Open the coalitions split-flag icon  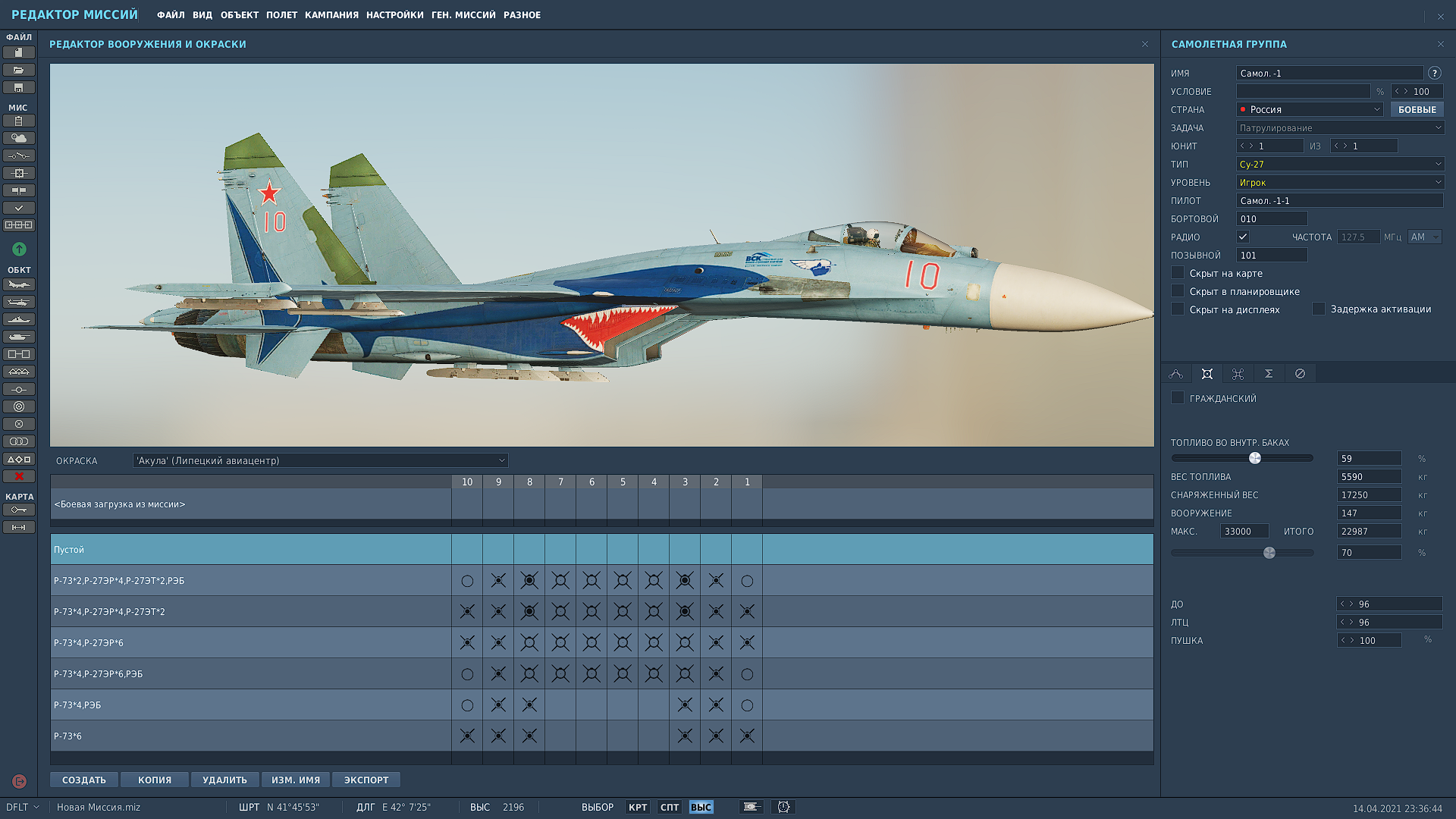(x=19, y=190)
